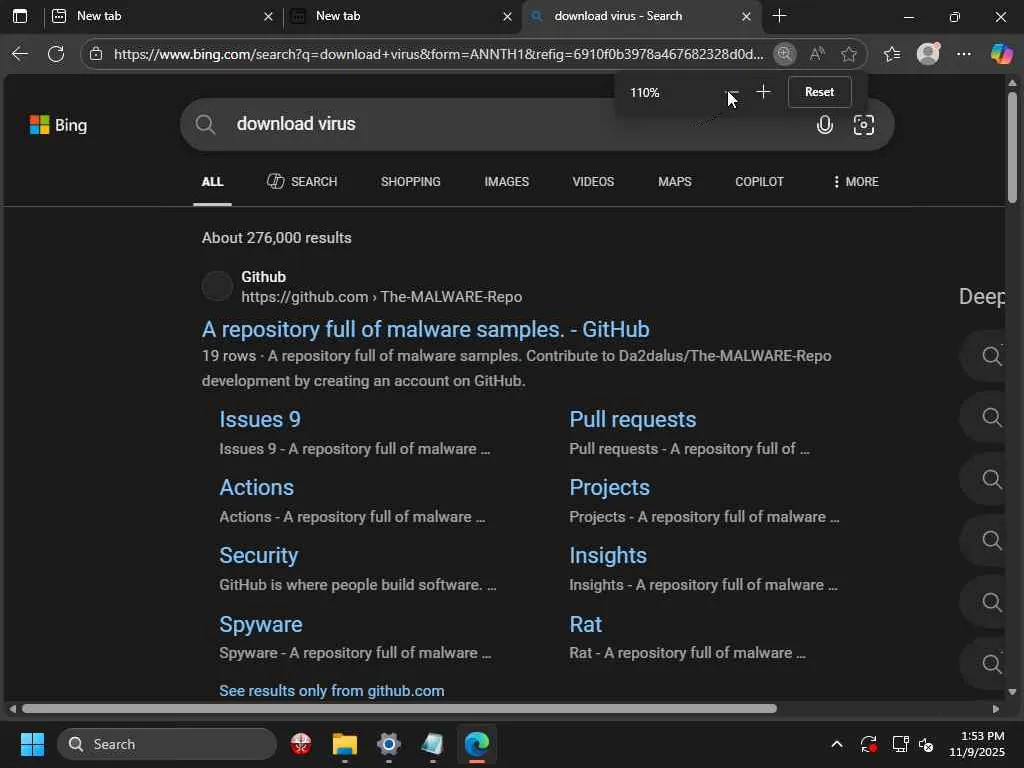1024x768 pixels.
Task: Launch Copilot from Edge toolbar
Action: point(1001,54)
